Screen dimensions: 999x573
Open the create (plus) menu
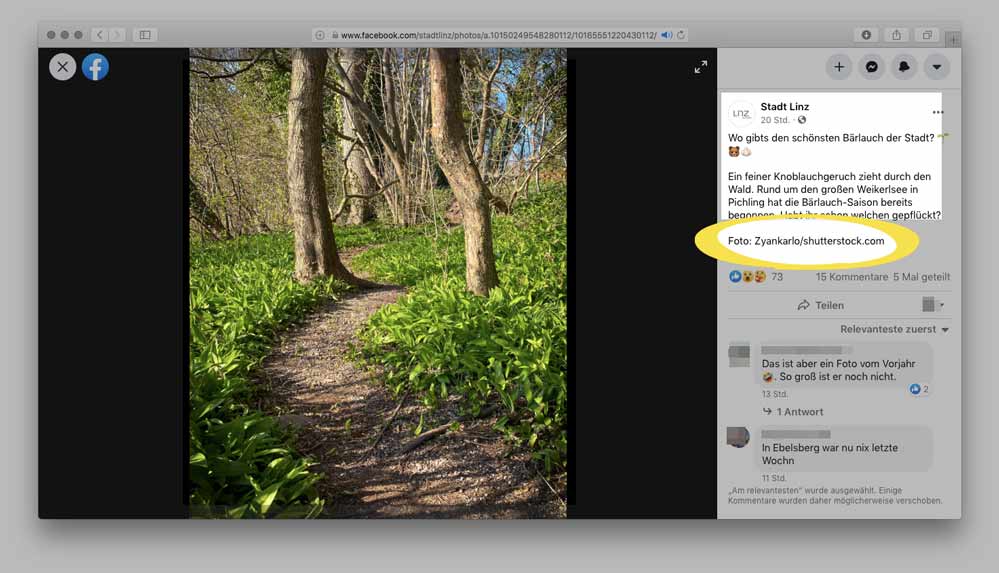pos(839,67)
